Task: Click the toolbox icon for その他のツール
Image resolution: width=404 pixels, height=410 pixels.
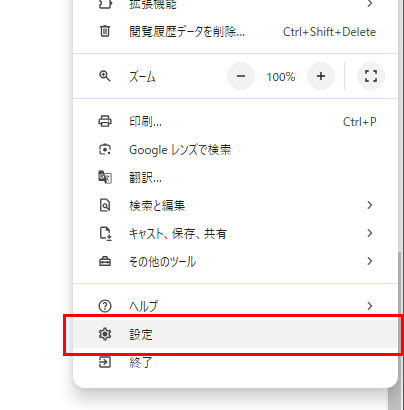Action: click(x=105, y=261)
